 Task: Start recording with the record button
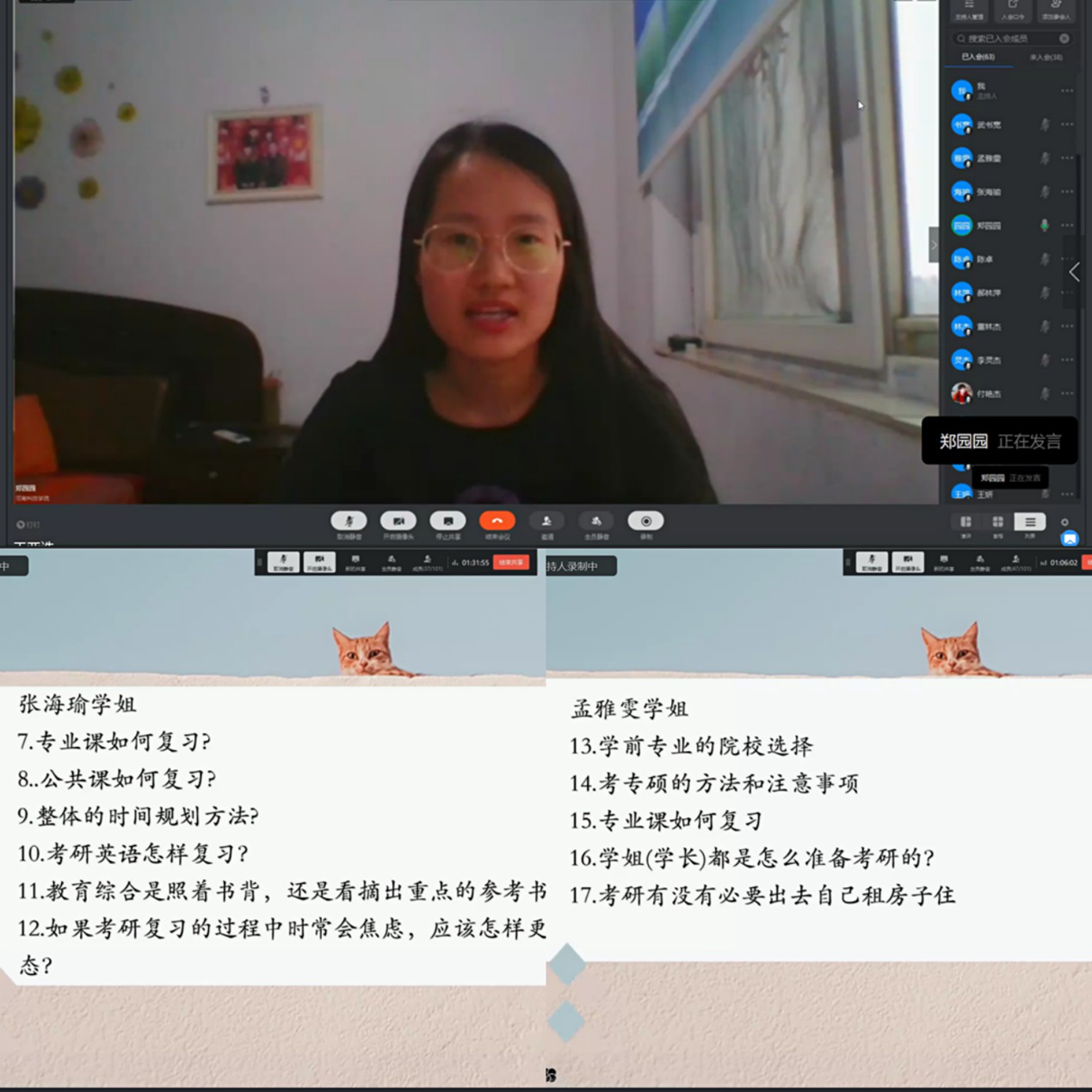(645, 521)
